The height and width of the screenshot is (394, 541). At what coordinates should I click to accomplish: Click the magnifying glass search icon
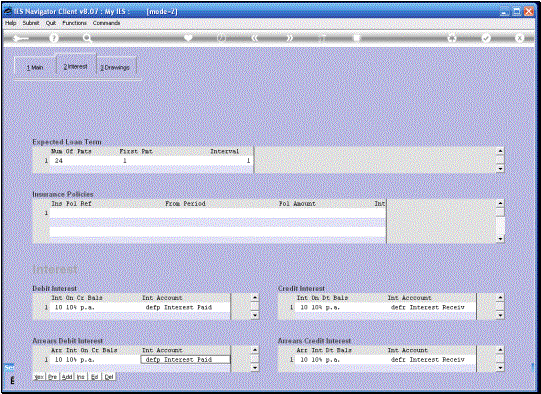tap(87, 38)
